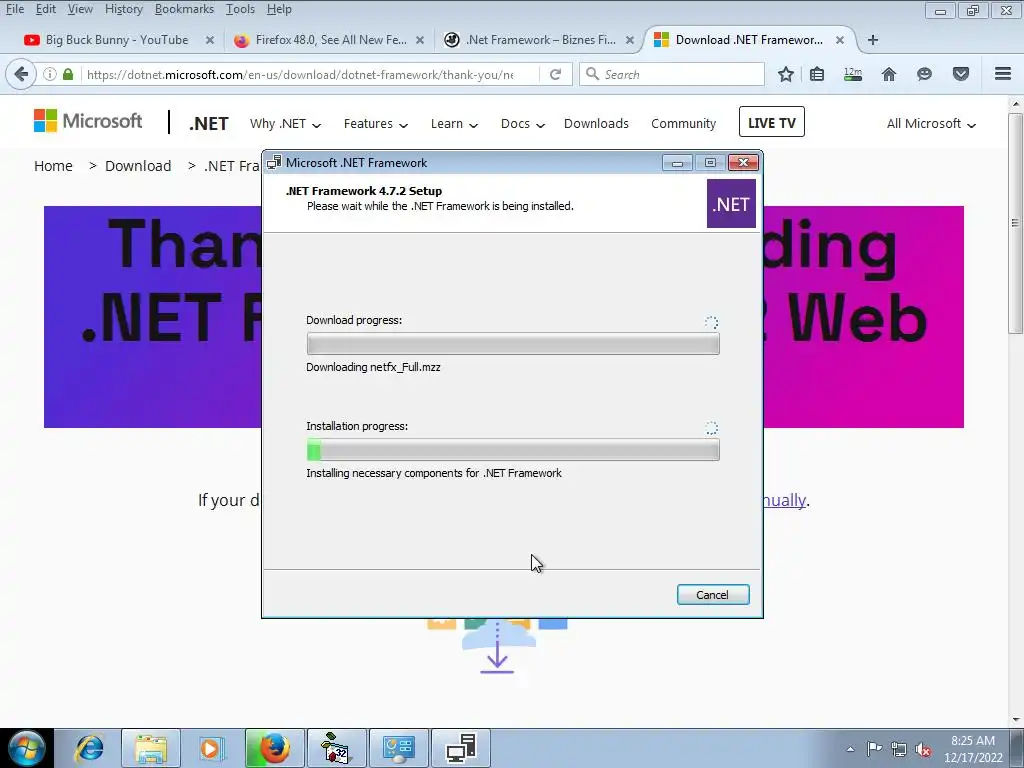Image resolution: width=1024 pixels, height=768 pixels.
Task: Open site information via the 'i' icon
Action: point(50,74)
